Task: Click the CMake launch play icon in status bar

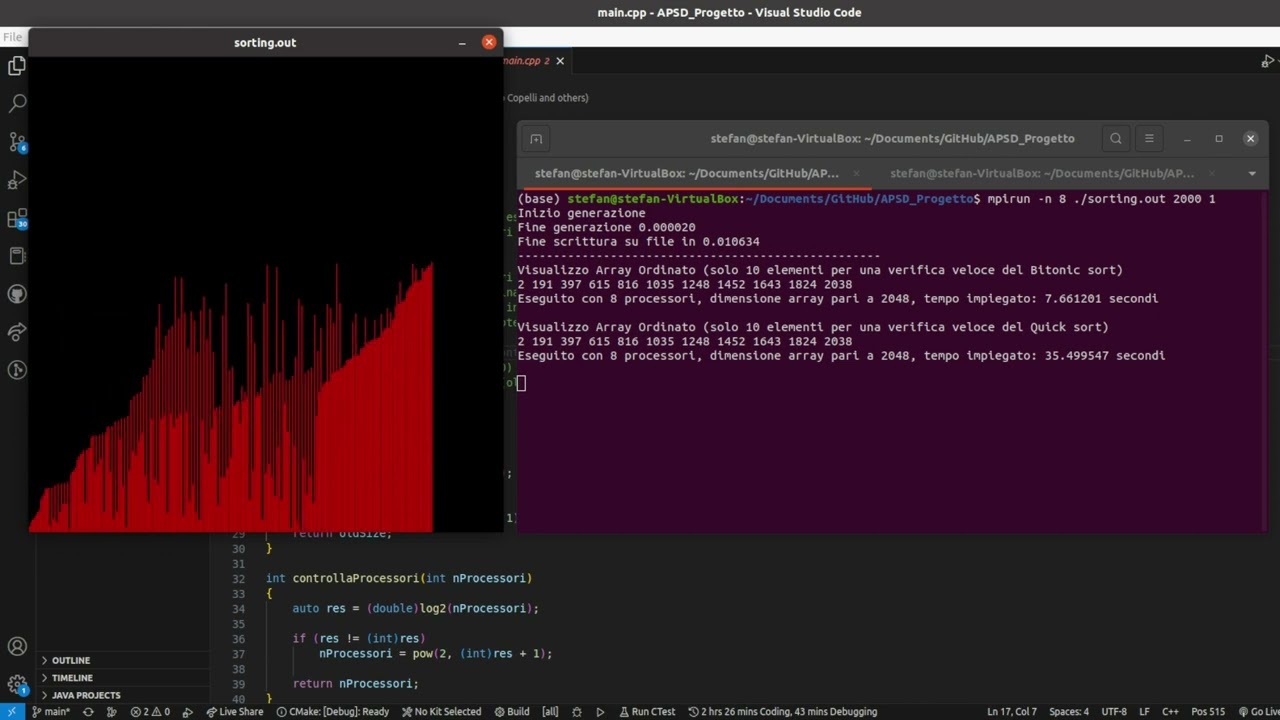Action: pos(600,712)
